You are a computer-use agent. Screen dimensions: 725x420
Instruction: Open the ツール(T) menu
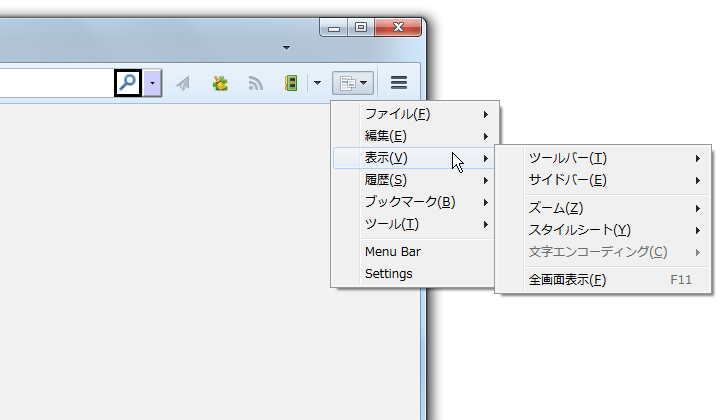click(x=415, y=224)
